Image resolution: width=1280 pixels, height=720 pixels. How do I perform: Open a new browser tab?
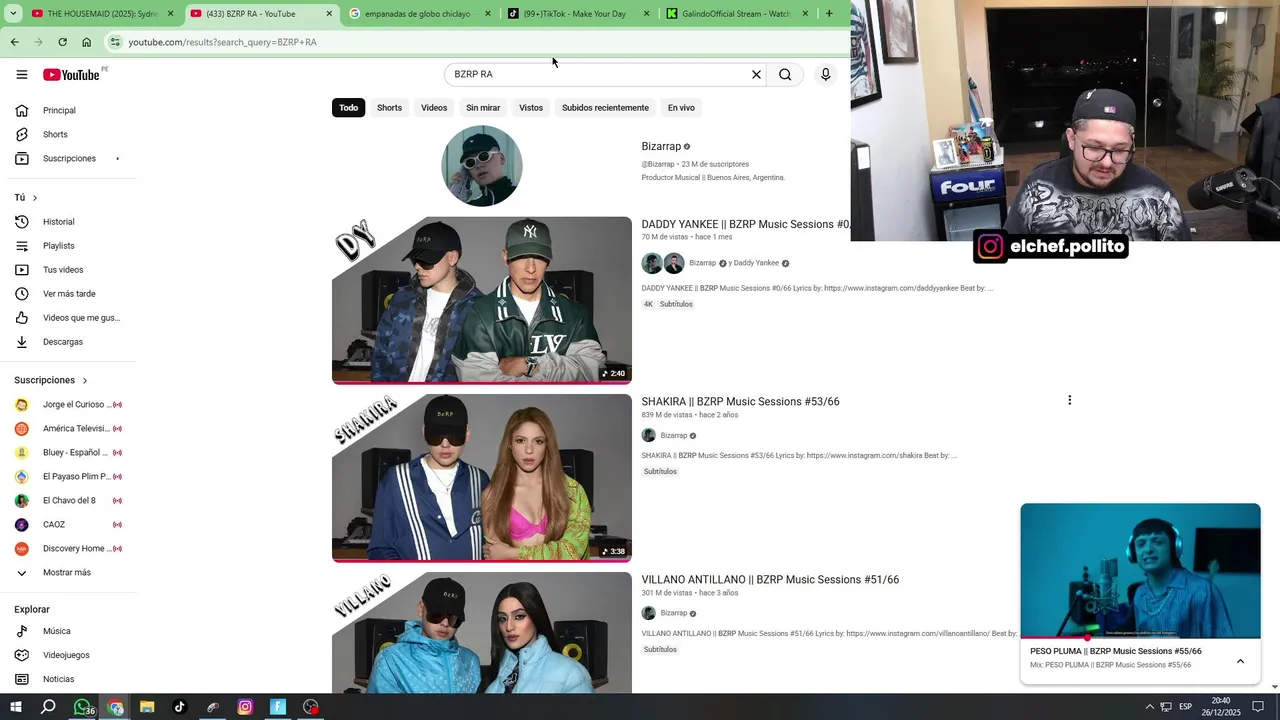(x=829, y=14)
